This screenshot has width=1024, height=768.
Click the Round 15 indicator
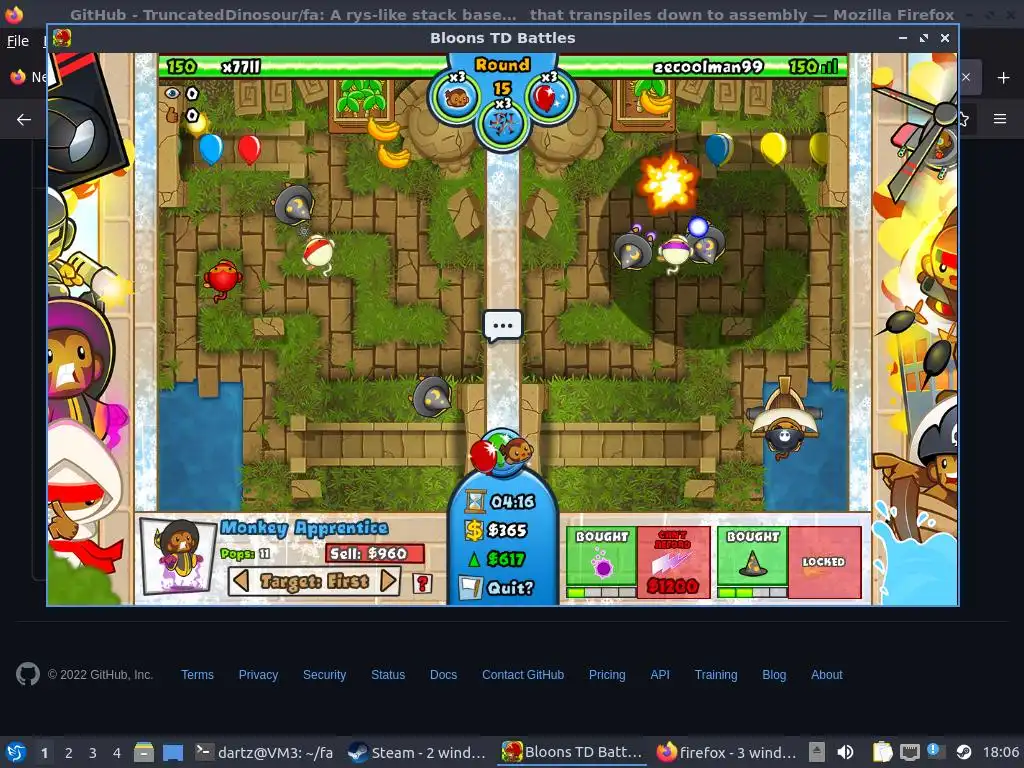point(502,75)
